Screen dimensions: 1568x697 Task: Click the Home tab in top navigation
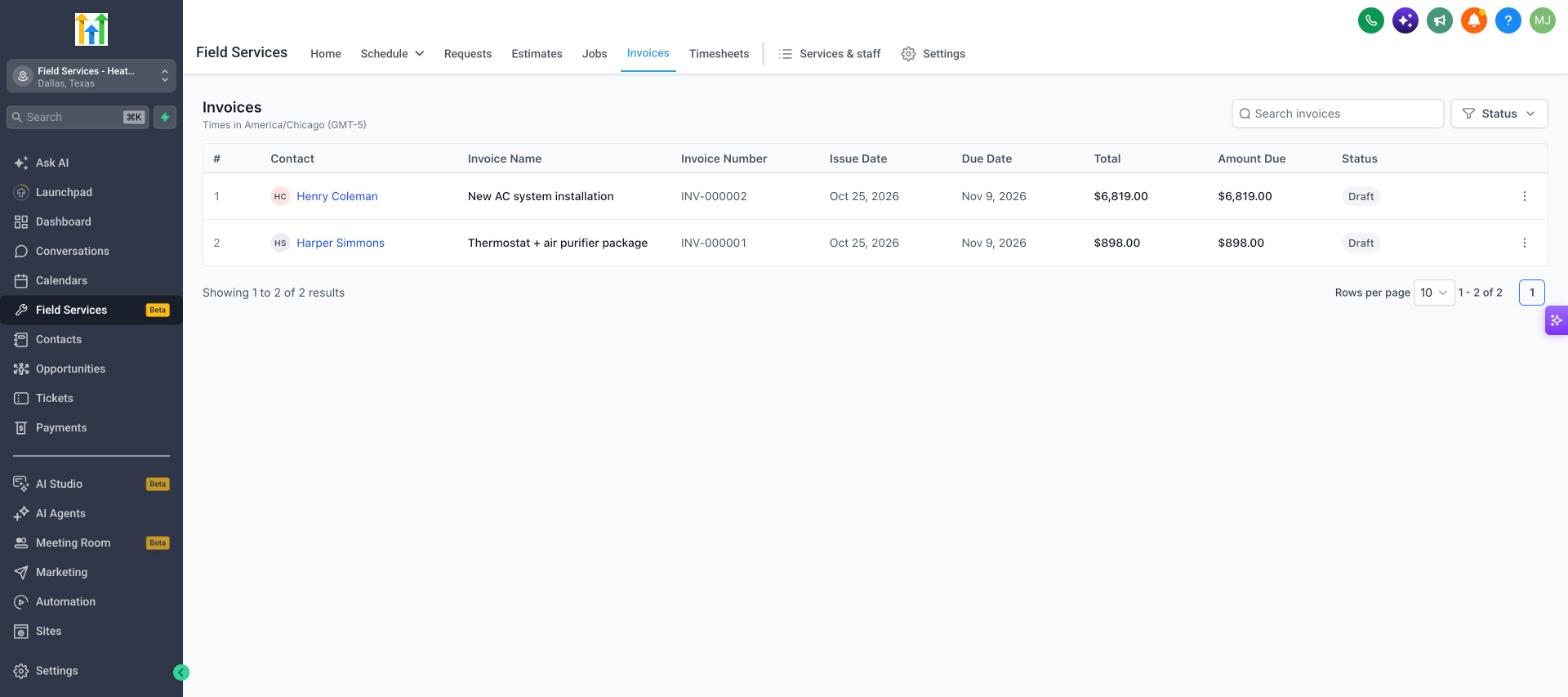326,54
